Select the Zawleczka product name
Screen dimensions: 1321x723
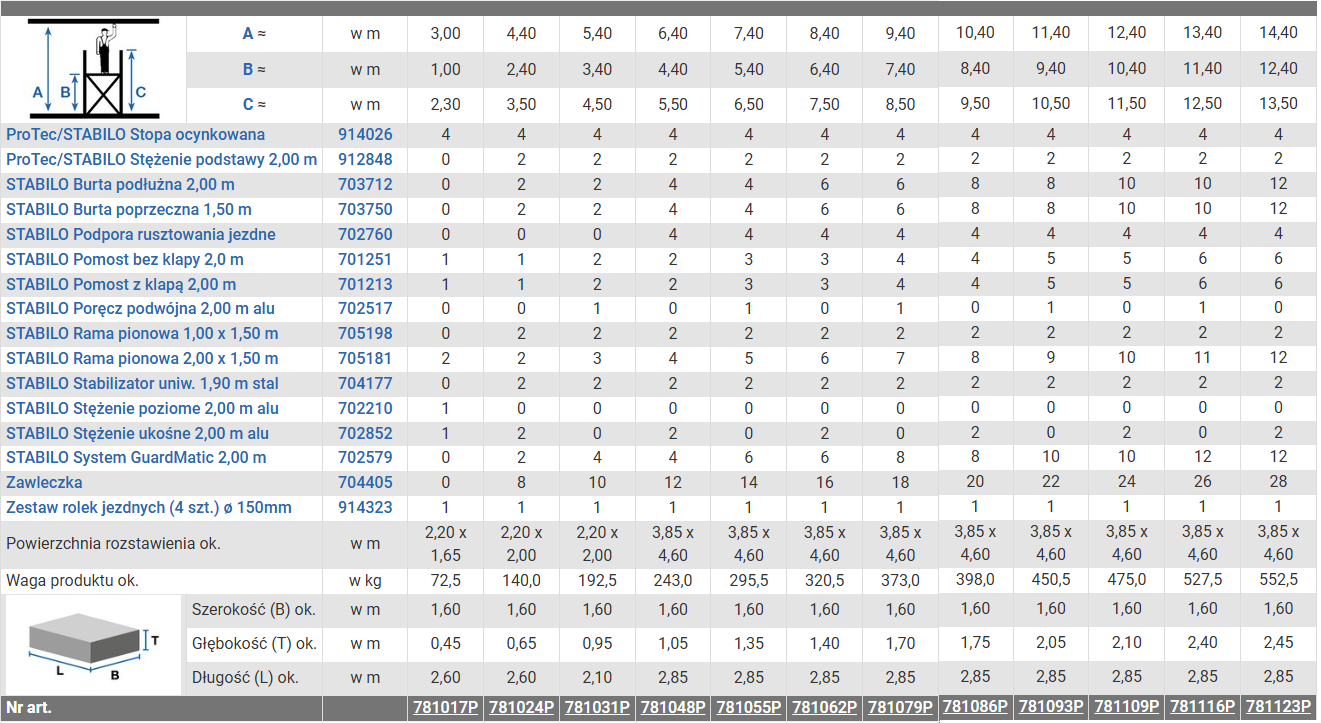(43, 483)
